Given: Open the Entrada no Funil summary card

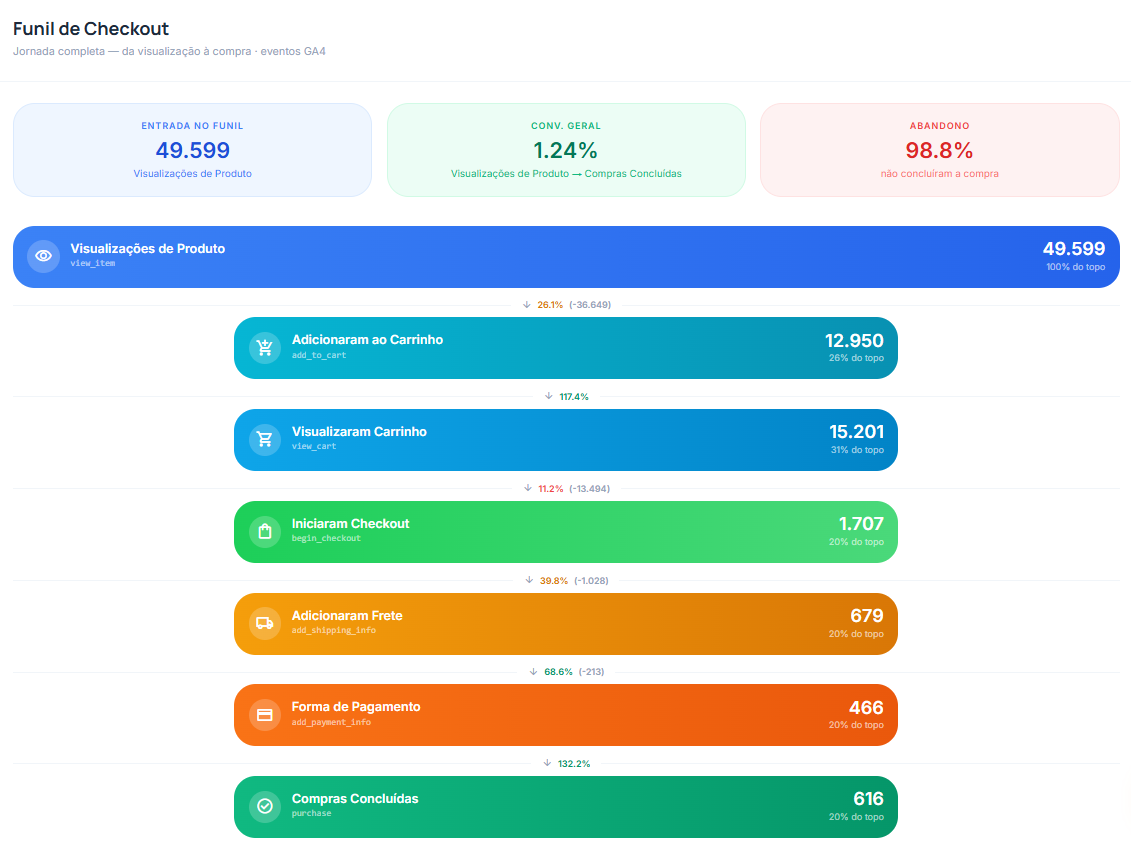Looking at the screenshot, I should pos(193,150).
